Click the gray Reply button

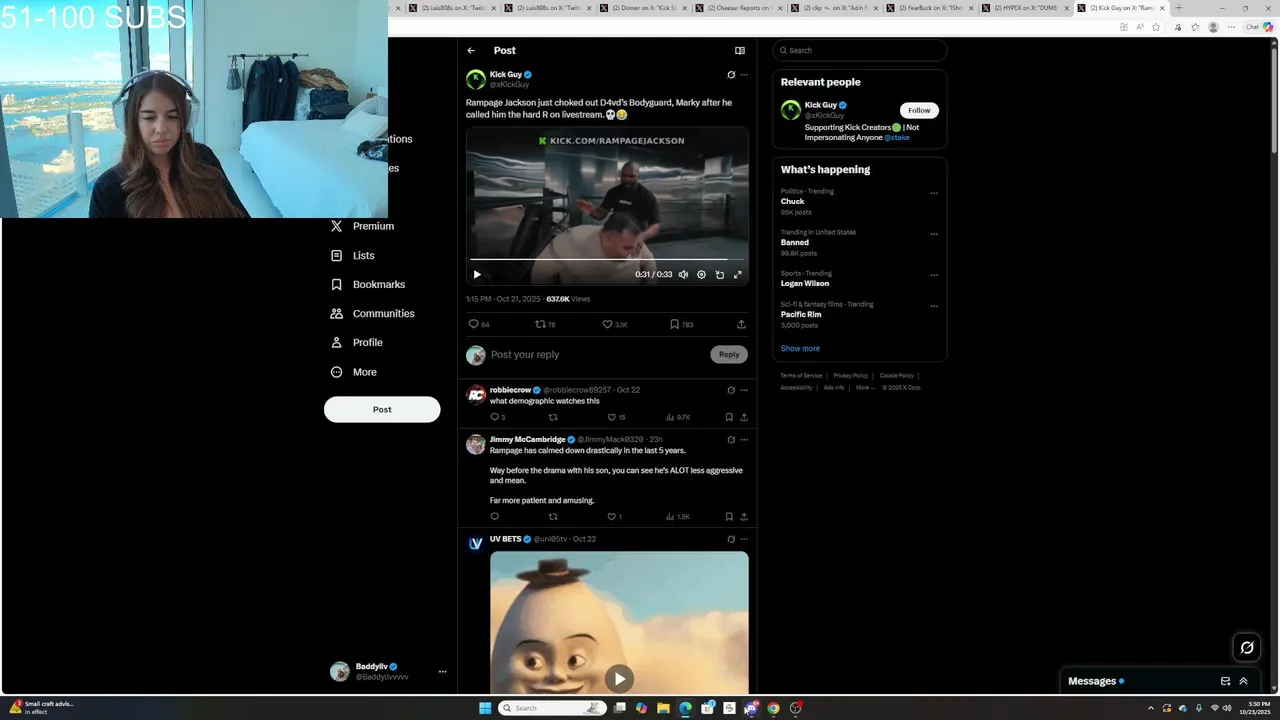pos(729,354)
